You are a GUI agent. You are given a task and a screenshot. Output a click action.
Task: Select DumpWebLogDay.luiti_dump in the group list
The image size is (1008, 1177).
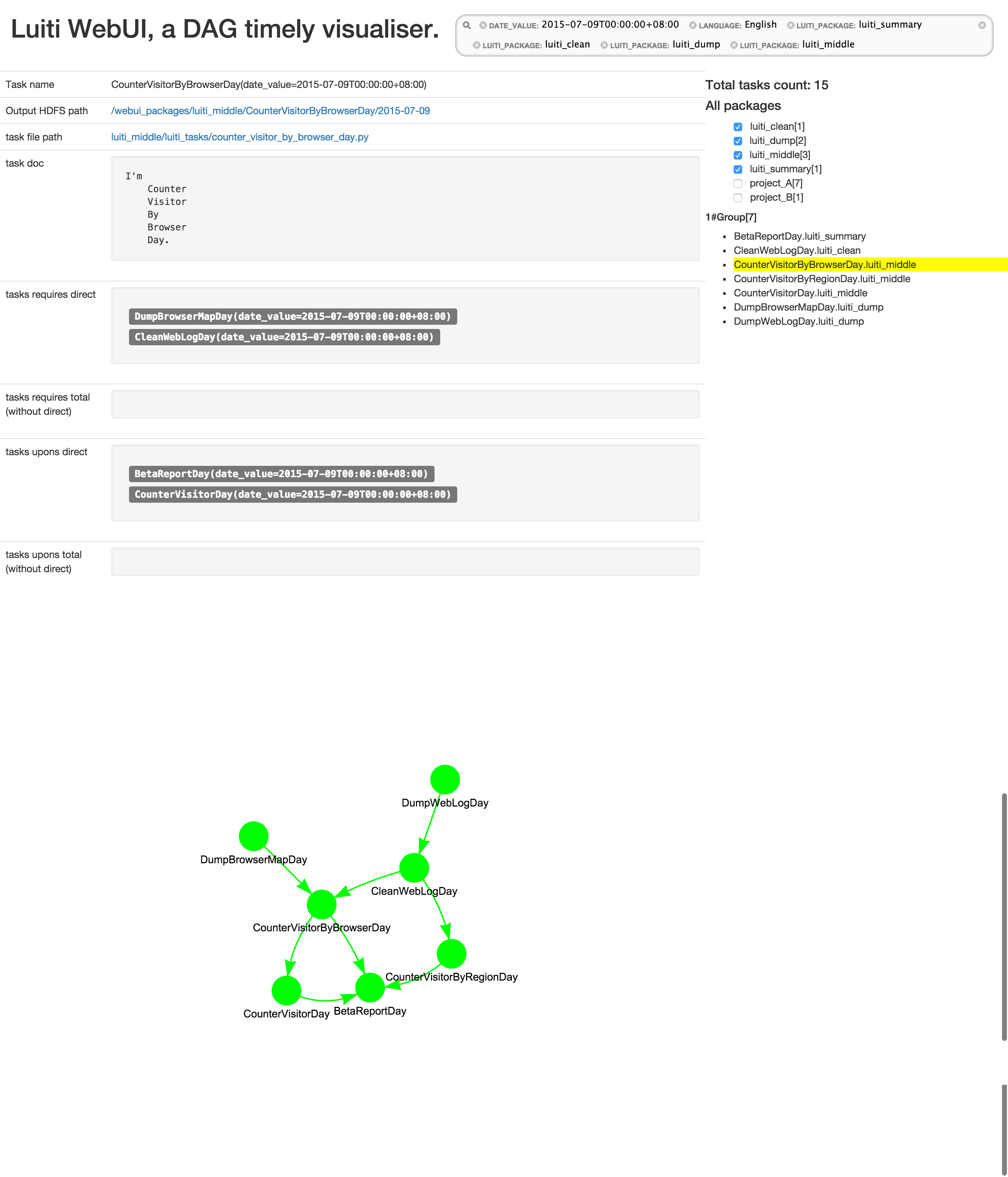[x=799, y=322]
